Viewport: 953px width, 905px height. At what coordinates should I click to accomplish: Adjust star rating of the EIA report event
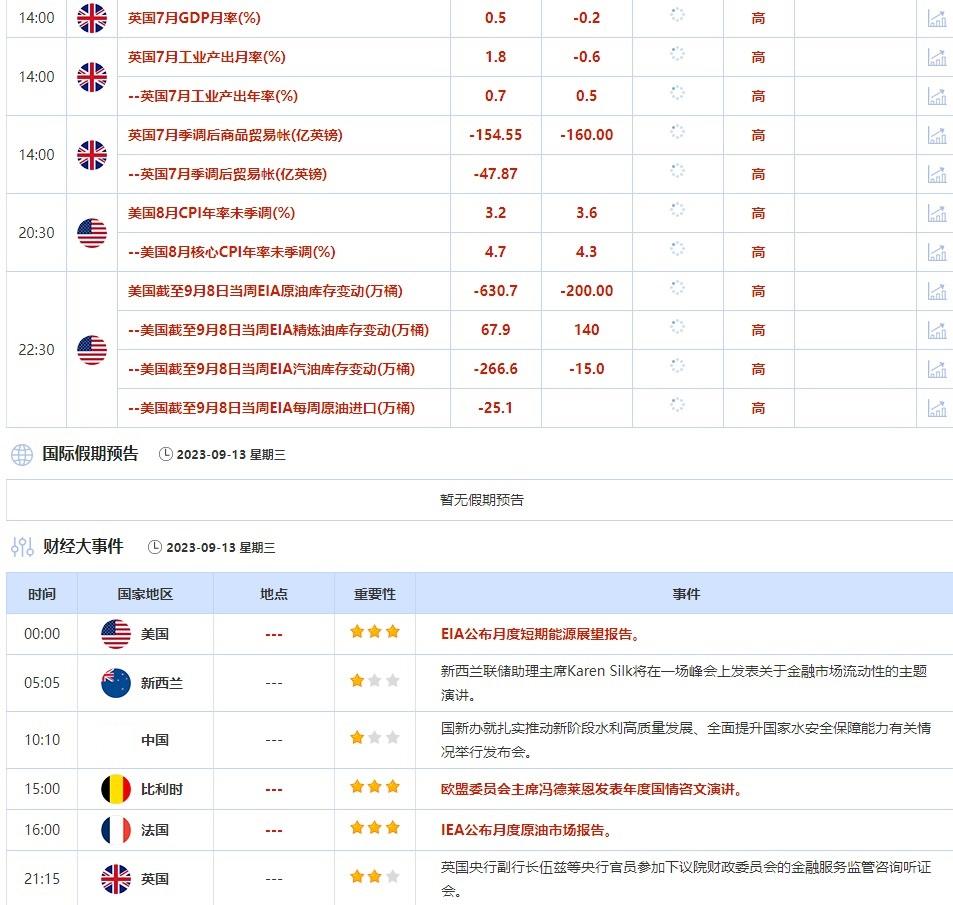[x=374, y=633]
